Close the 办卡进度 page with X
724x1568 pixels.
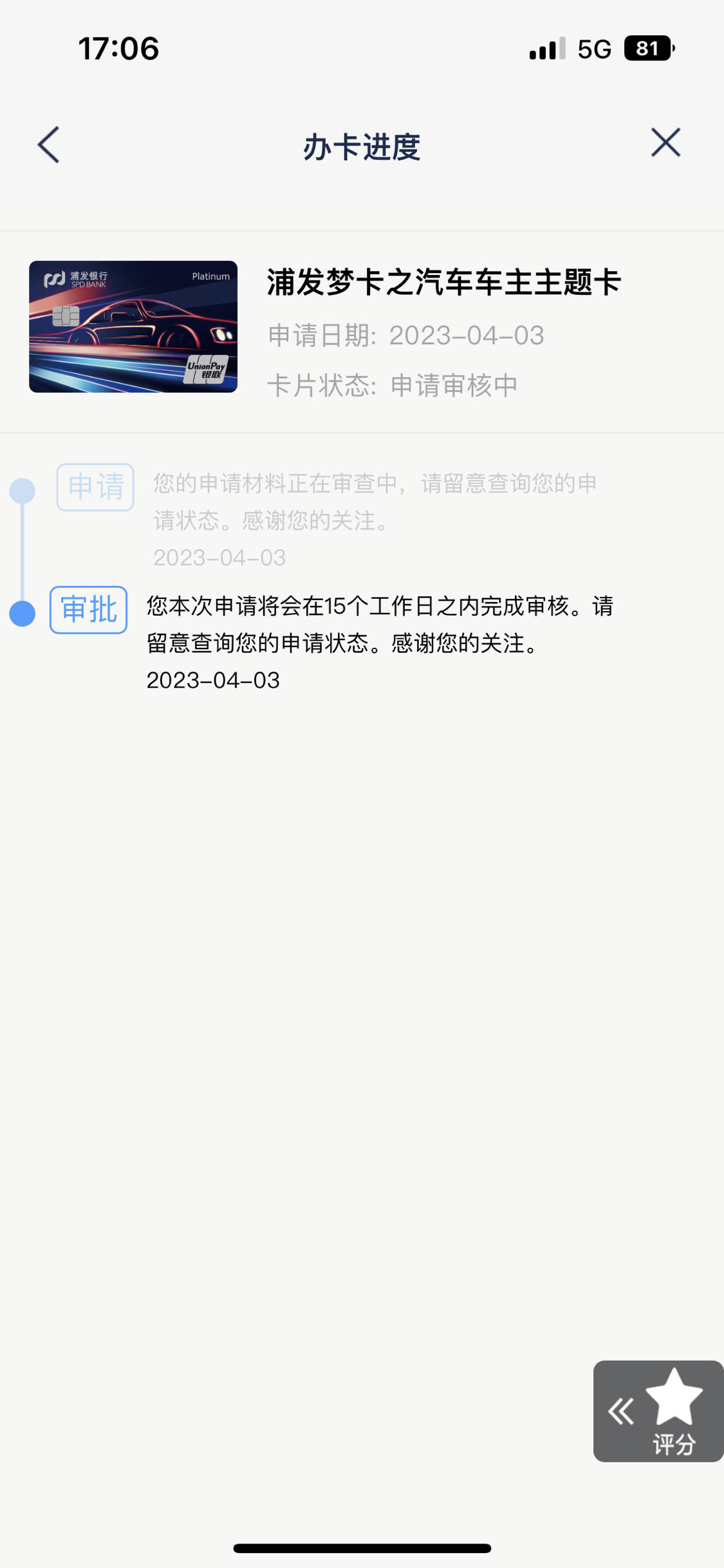tap(665, 142)
